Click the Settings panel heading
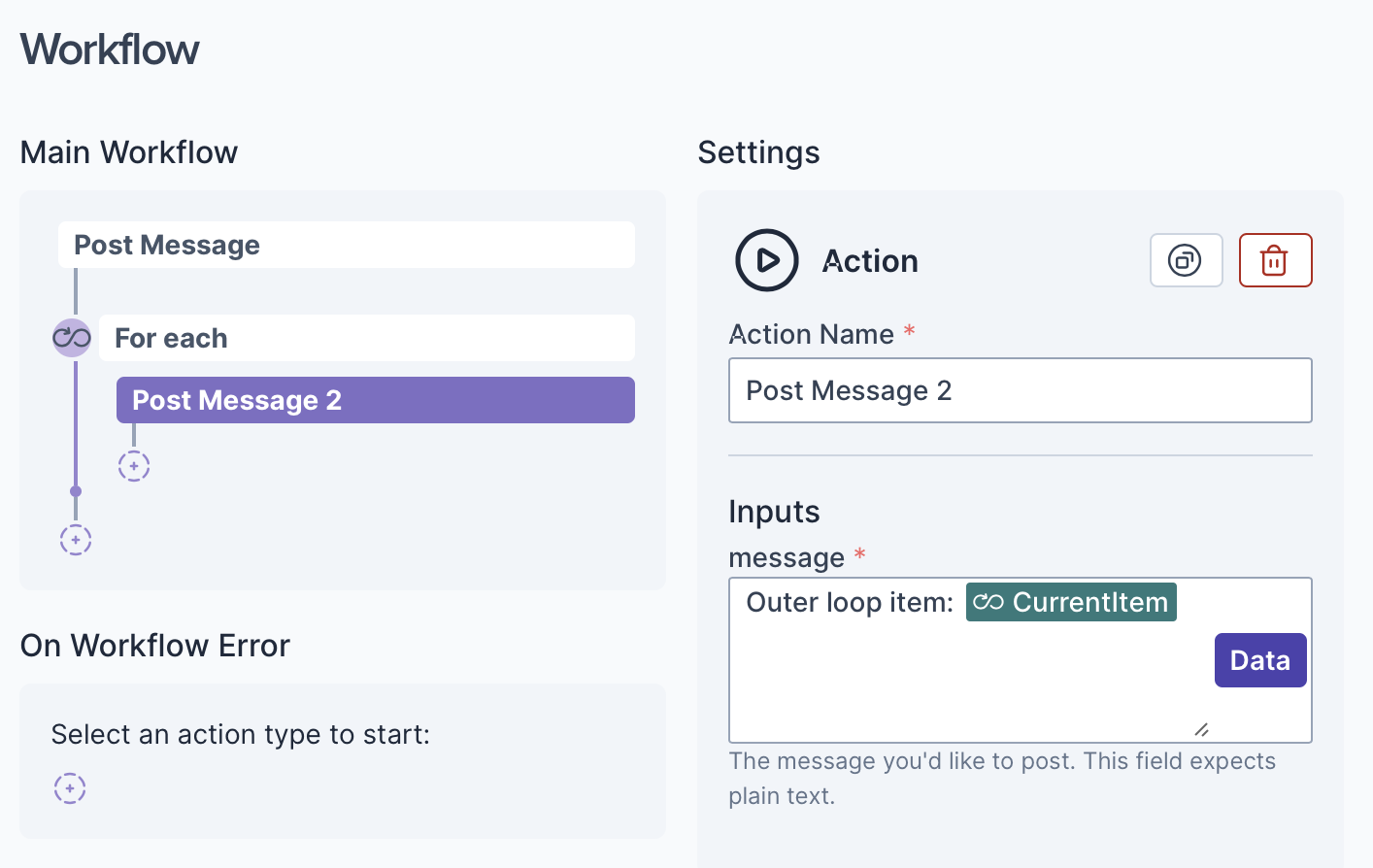Image resolution: width=1373 pixels, height=868 pixels. (x=758, y=152)
